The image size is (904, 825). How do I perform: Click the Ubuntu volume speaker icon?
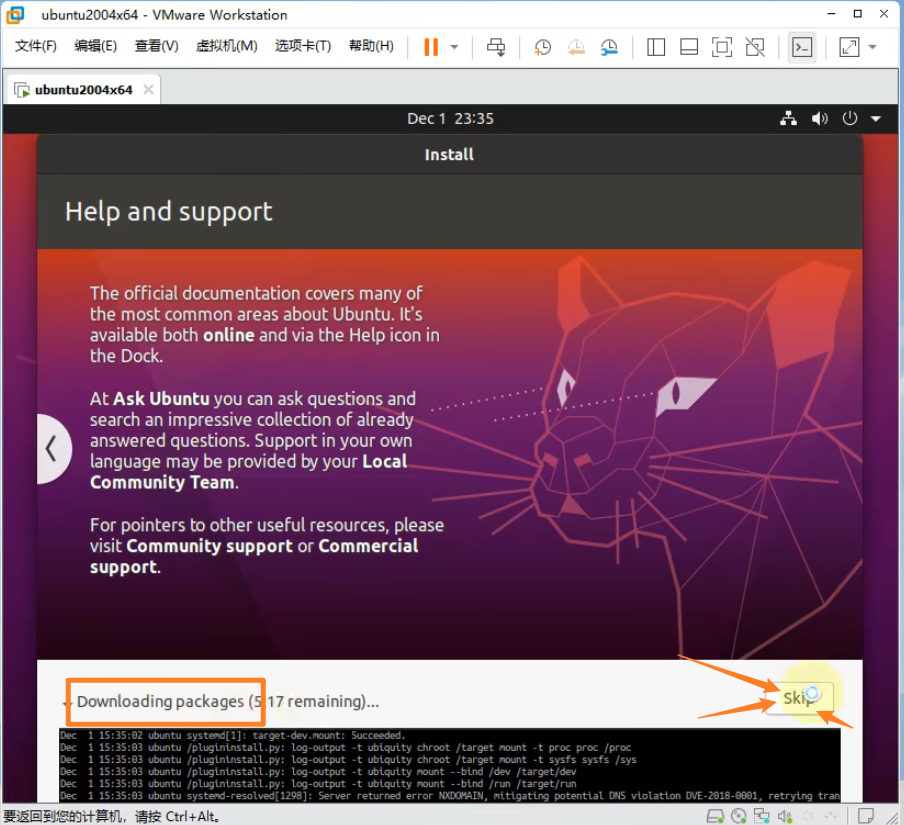pyautogui.click(x=819, y=119)
